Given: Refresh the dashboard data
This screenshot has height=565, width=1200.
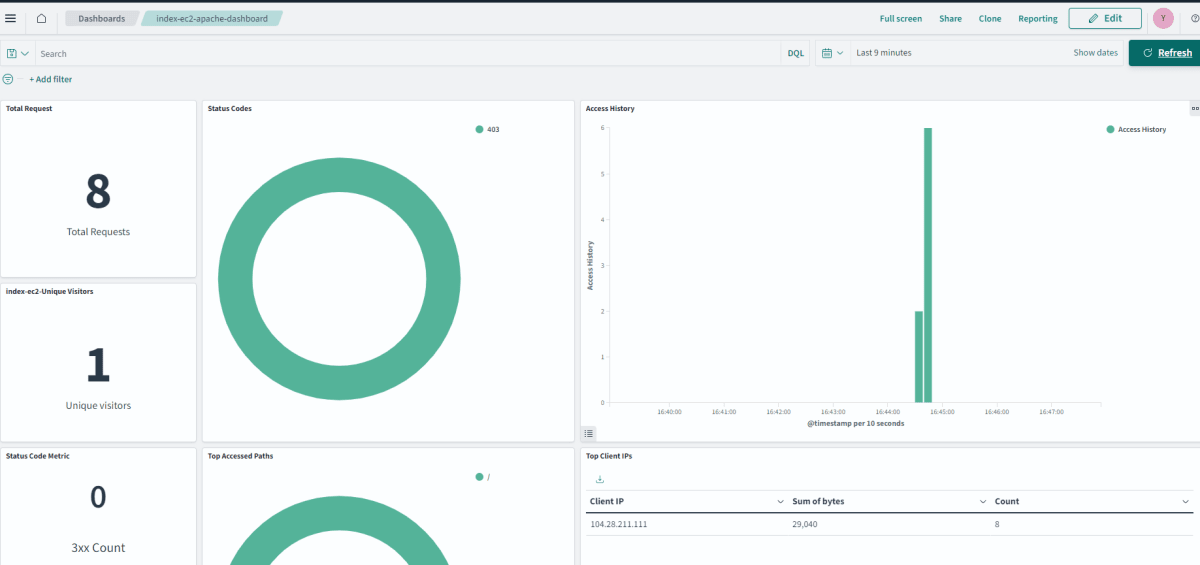Looking at the screenshot, I should pyautogui.click(x=1164, y=53).
